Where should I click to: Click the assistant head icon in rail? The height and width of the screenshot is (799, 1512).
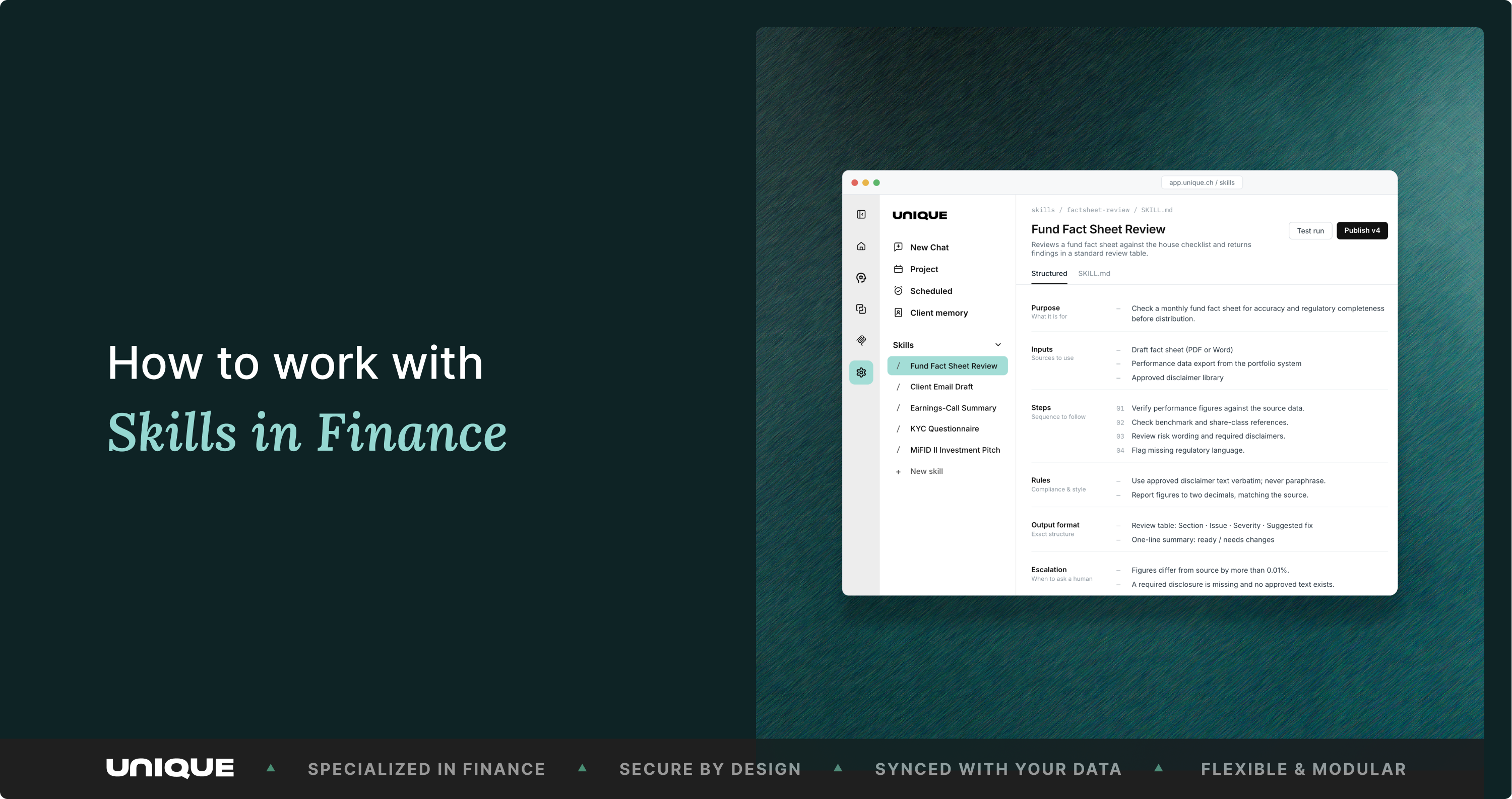tap(861, 278)
